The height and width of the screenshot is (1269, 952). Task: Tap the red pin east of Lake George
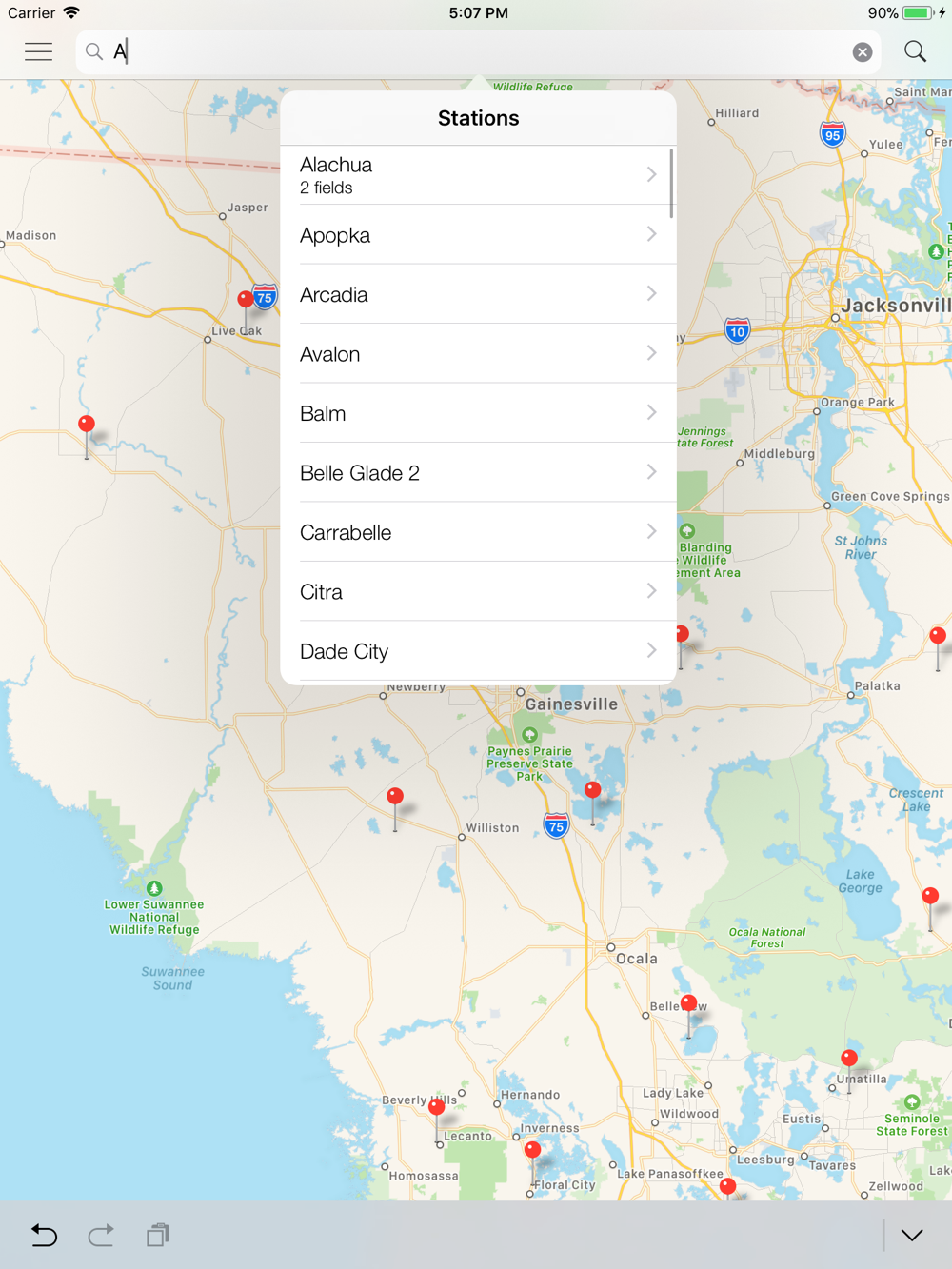click(x=931, y=897)
